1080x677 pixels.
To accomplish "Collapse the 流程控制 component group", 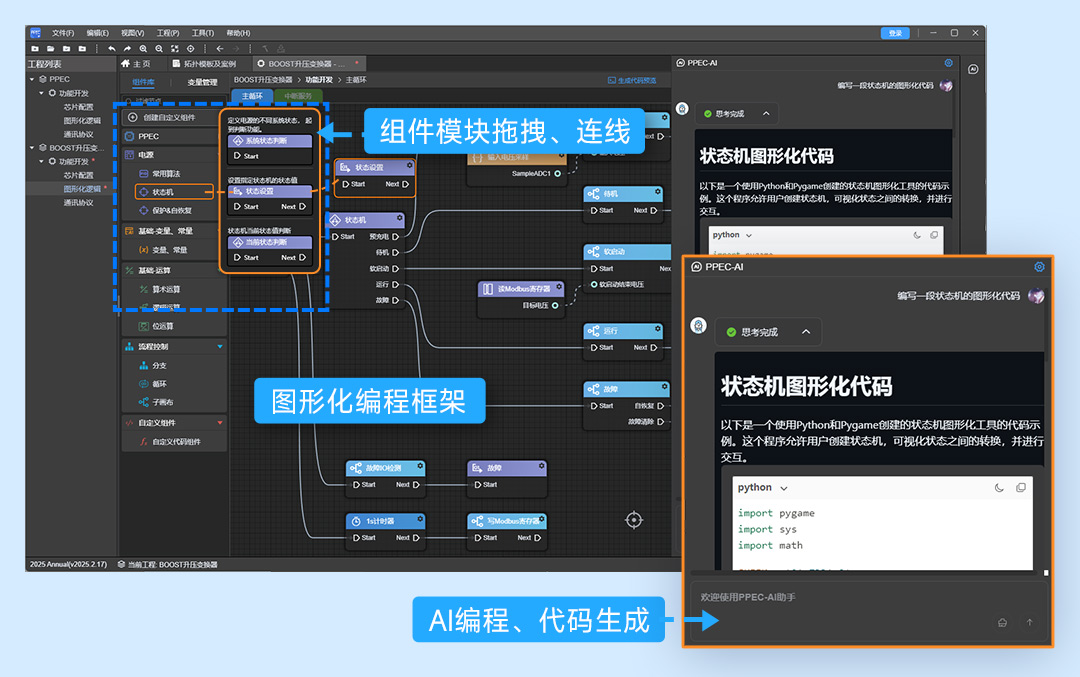I will pos(220,347).
